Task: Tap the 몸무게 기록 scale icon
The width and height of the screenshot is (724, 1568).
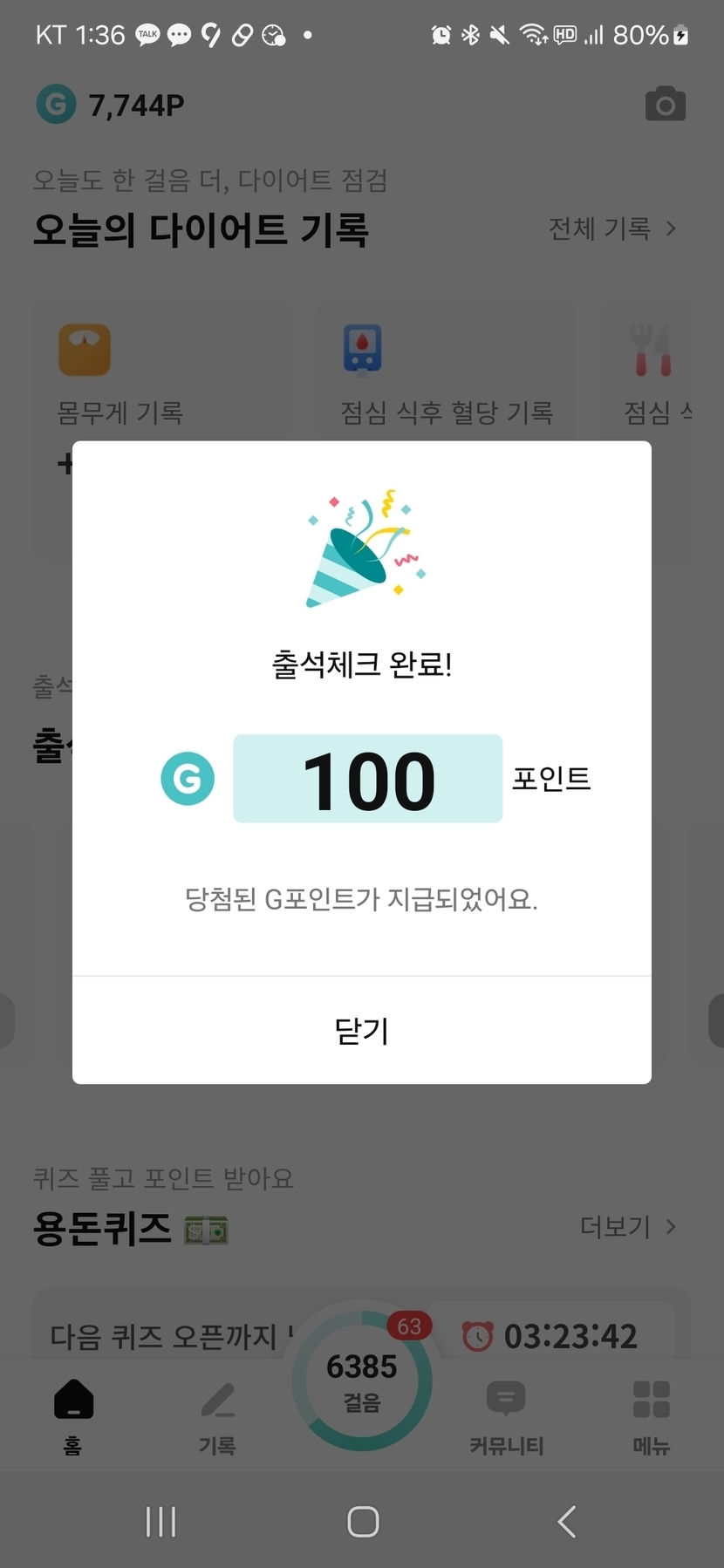Action: click(85, 350)
